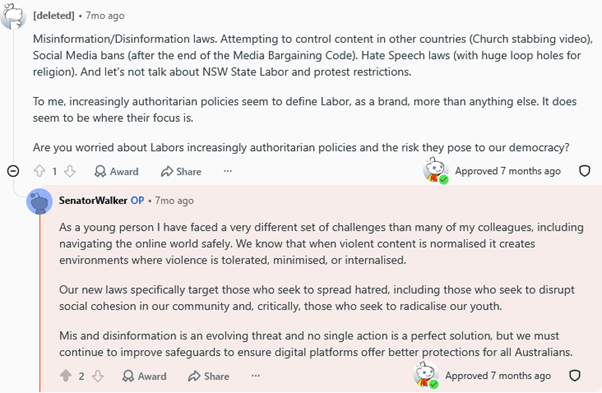The width and height of the screenshot is (602, 393).
Task: Share SenatorWalker's reply
Action: point(209,376)
